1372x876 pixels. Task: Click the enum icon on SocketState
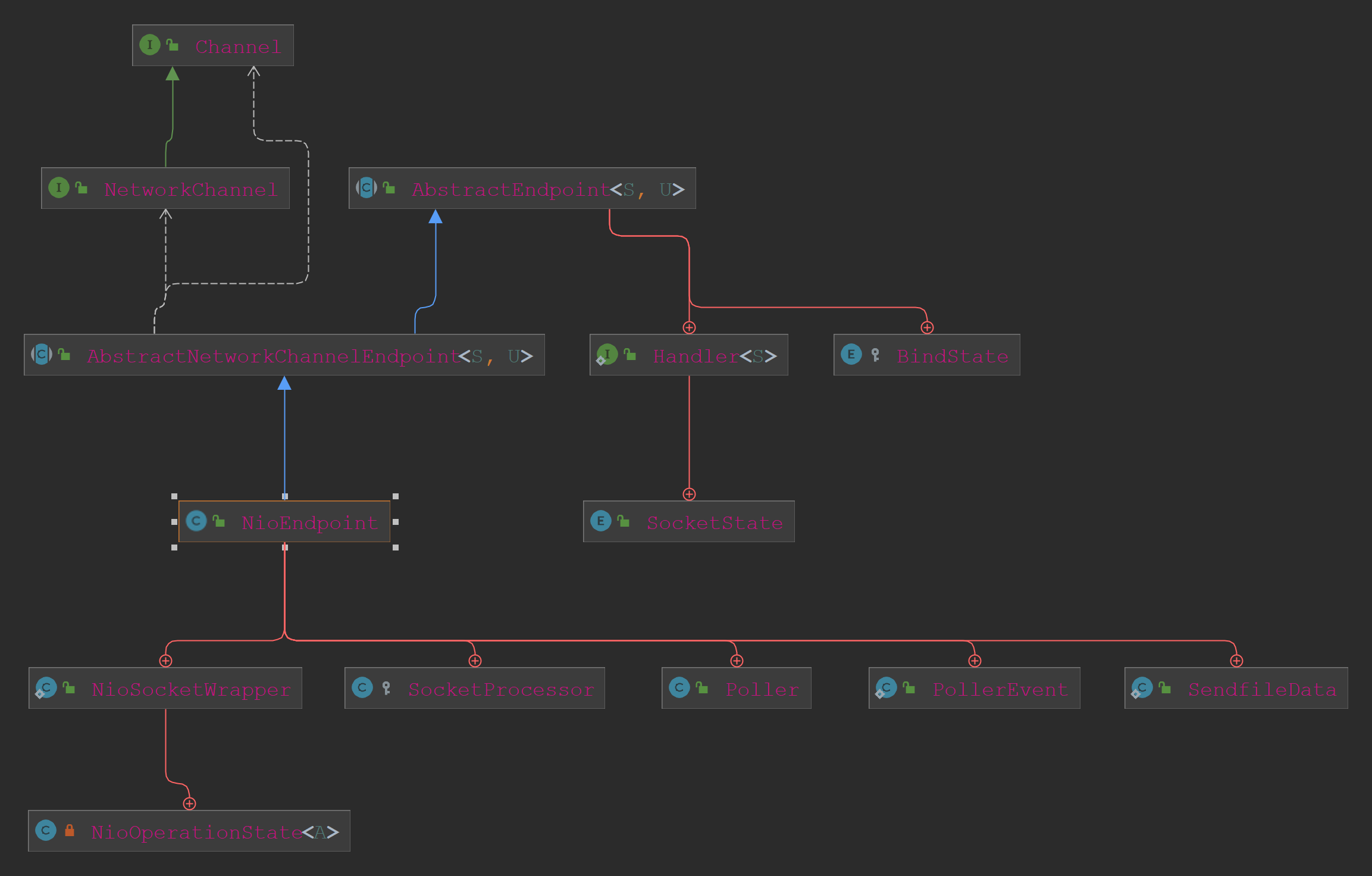(x=600, y=521)
